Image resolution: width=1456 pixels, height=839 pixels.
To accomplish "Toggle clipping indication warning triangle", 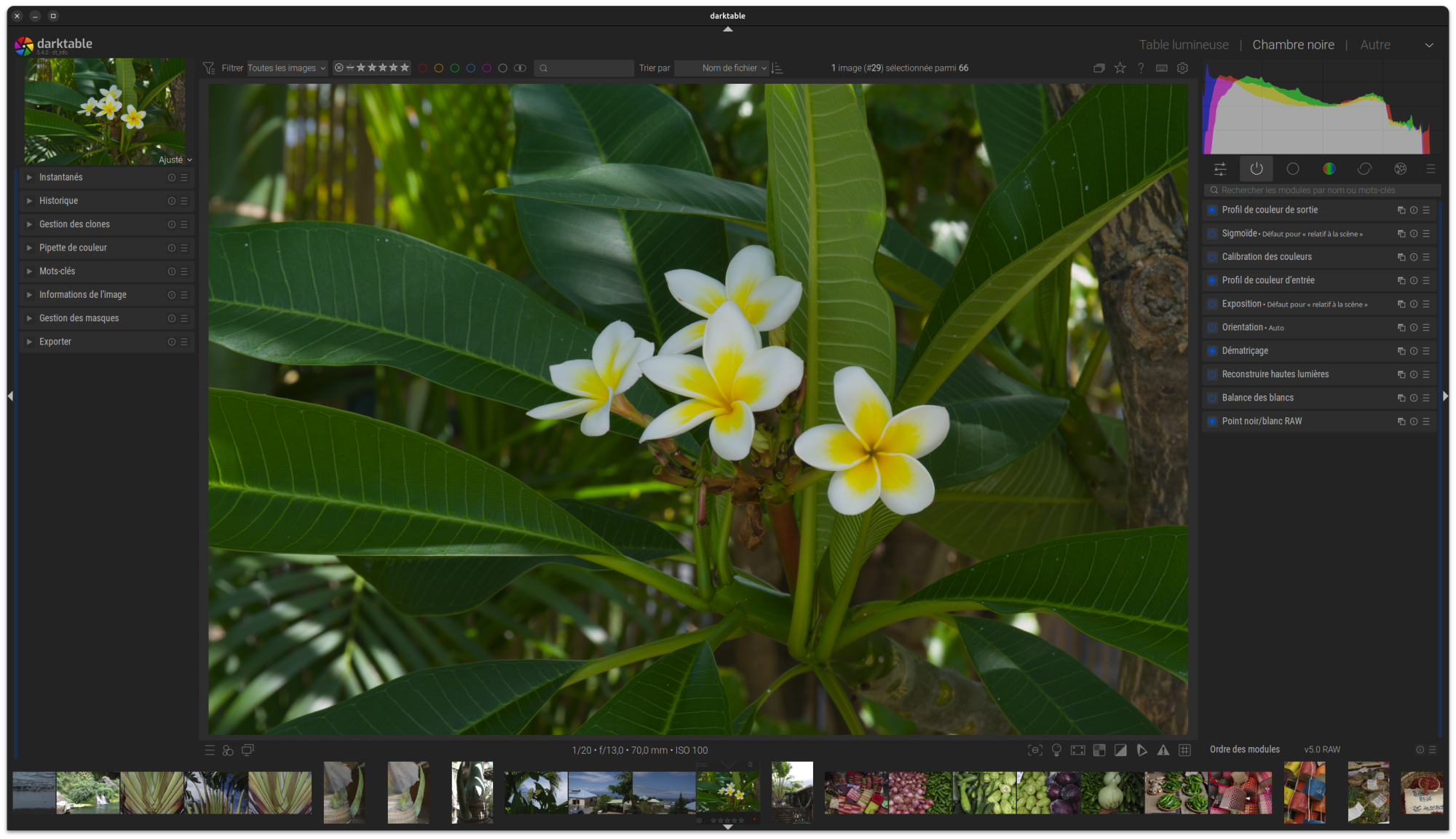I will [1163, 750].
